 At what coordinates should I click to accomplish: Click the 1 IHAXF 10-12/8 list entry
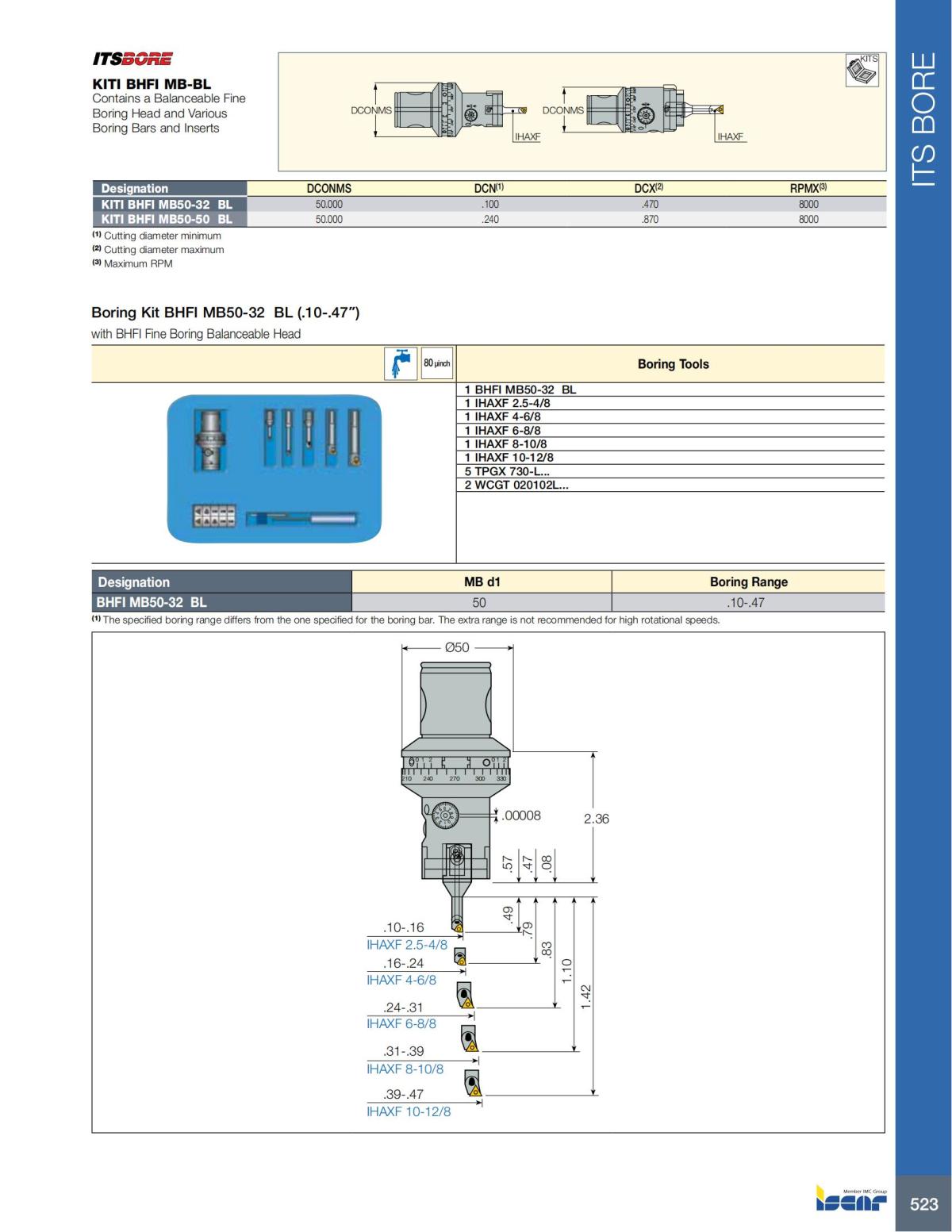click(509, 457)
